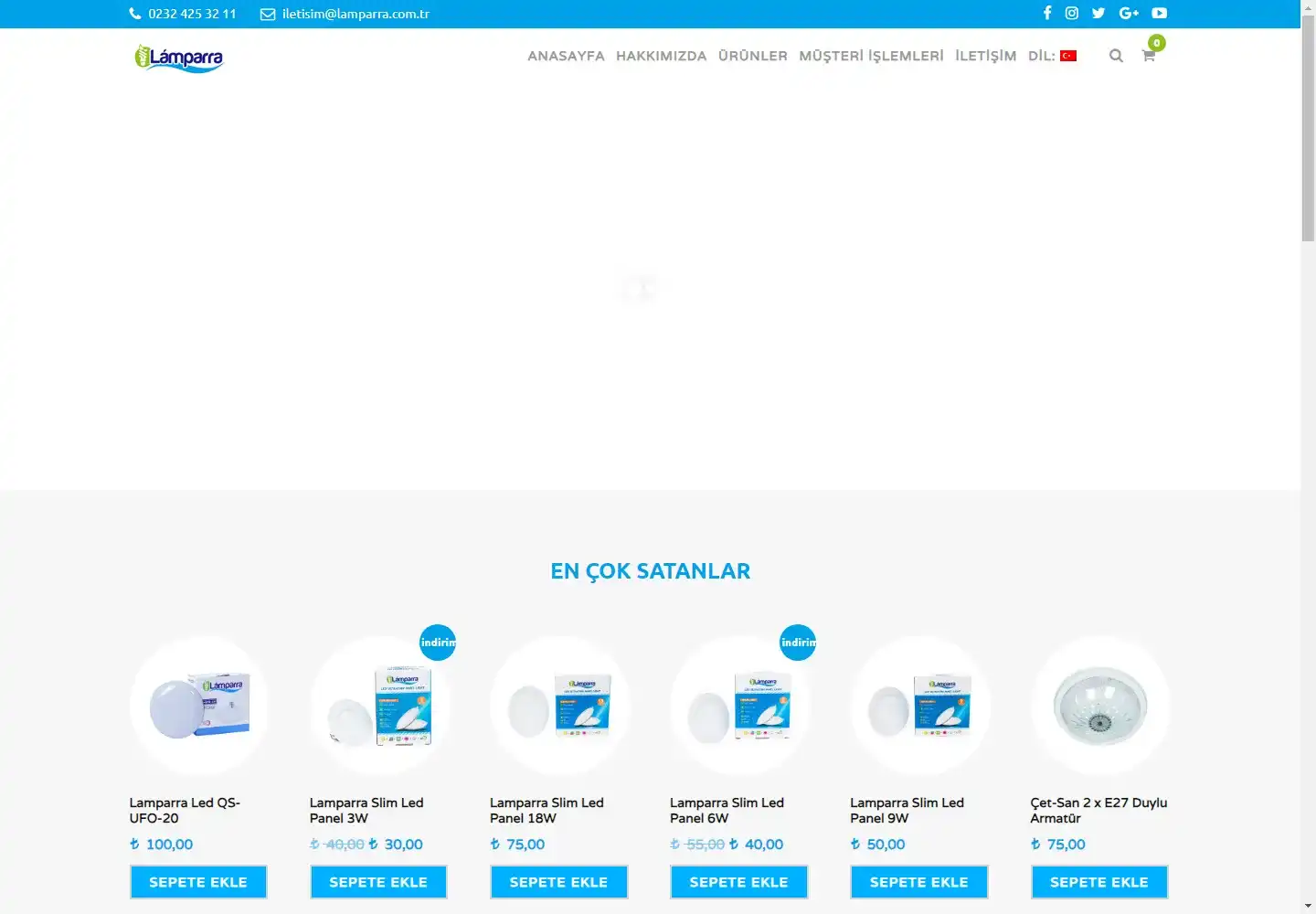Go to ANASAYFA menu item
1316x914 pixels.
point(566,56)
